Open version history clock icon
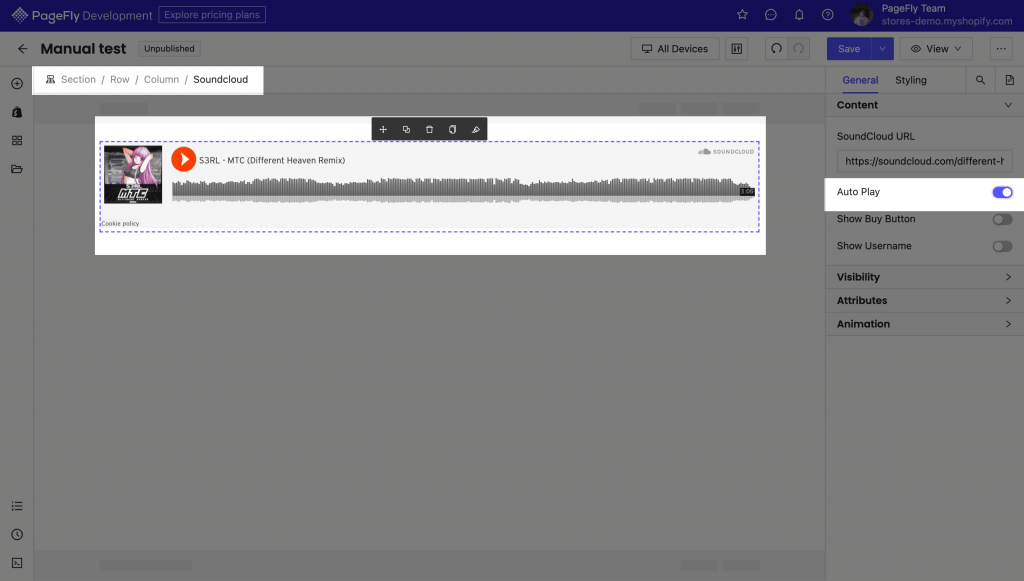The width and height of the screenshot is (1024, 581). point(17,535)
